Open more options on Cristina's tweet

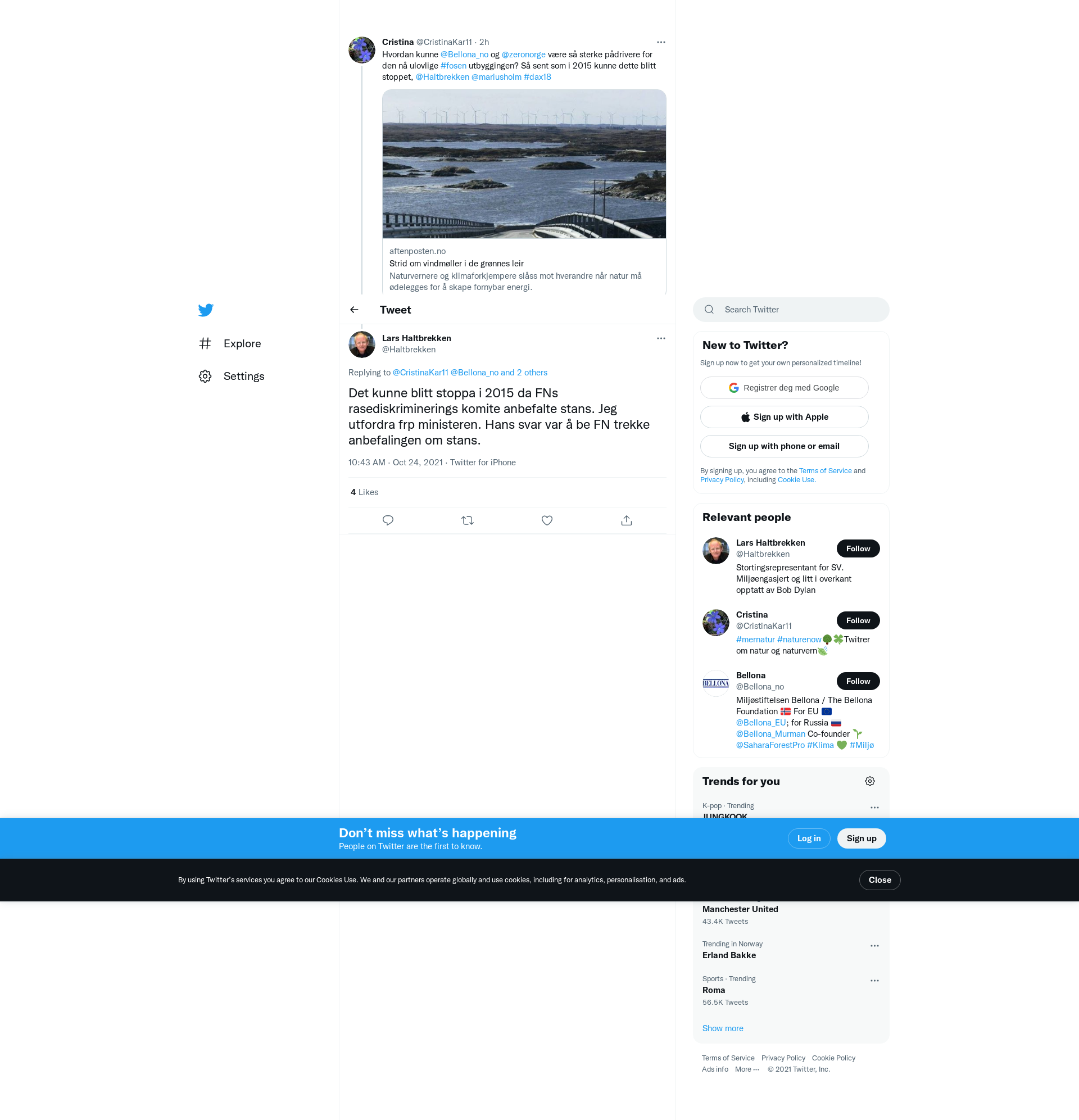pos(661,42)
